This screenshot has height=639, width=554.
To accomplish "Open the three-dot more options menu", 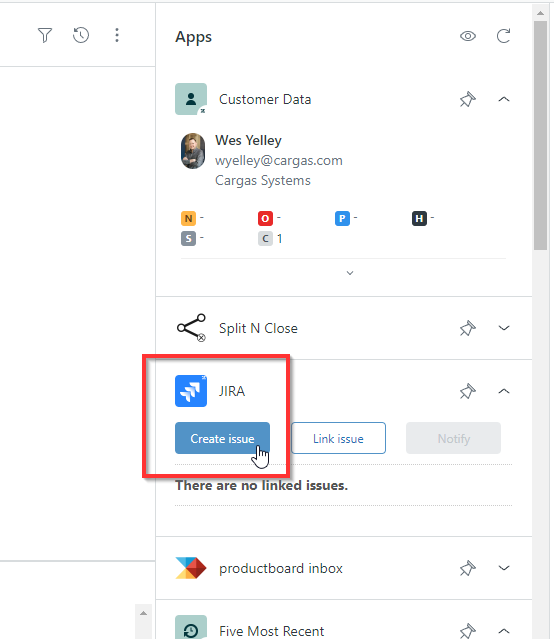I will click(117, 35).
